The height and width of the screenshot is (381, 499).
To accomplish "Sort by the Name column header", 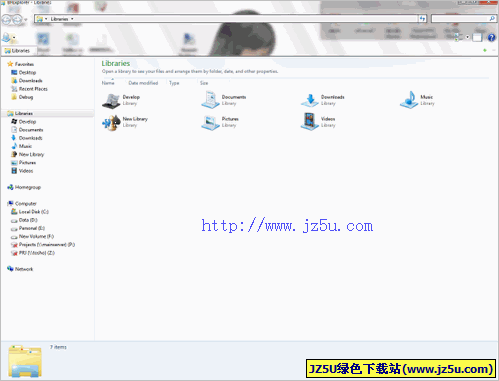I will (x=108, y=83).
